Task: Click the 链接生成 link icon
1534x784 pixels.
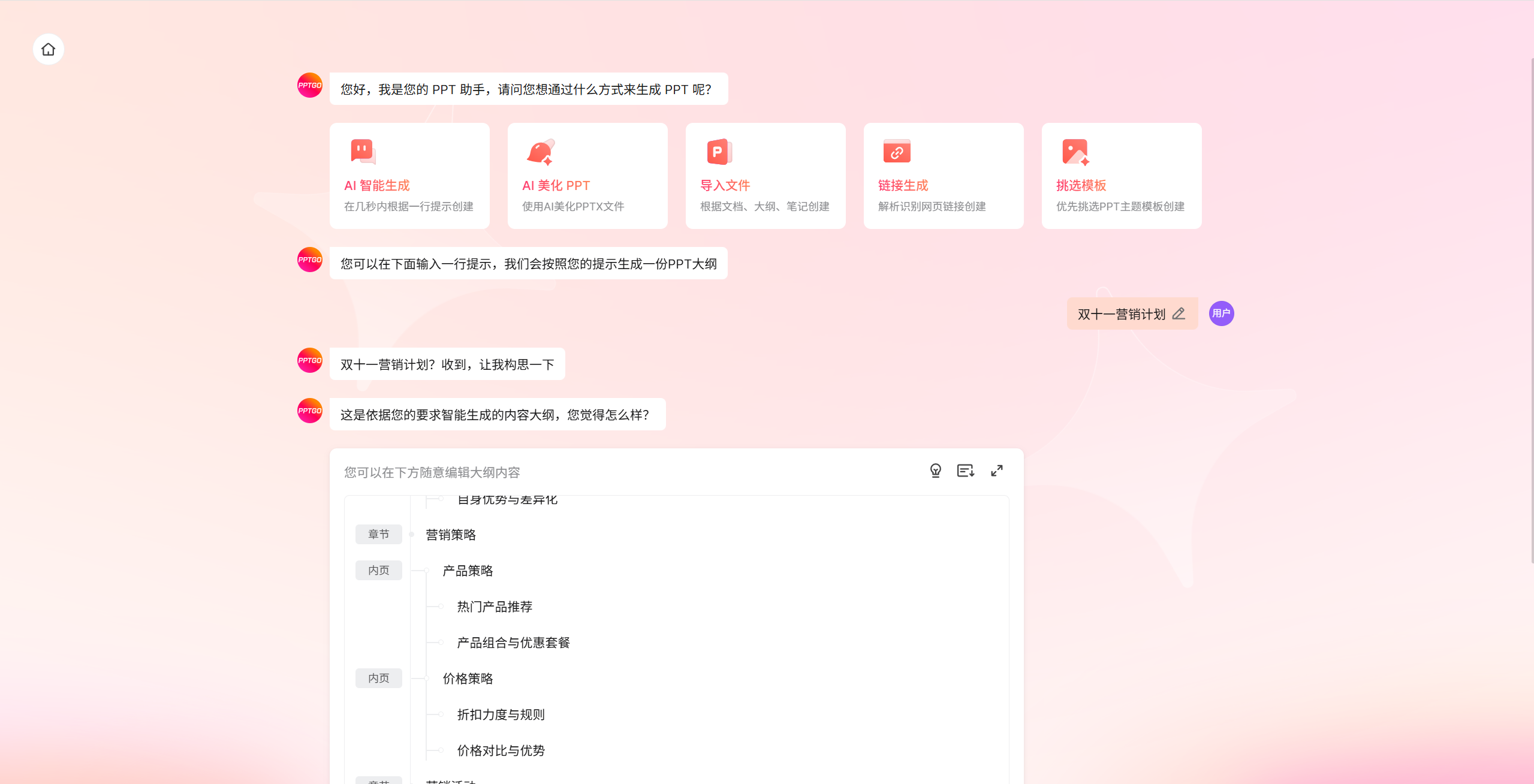Action: pos(897,152)
